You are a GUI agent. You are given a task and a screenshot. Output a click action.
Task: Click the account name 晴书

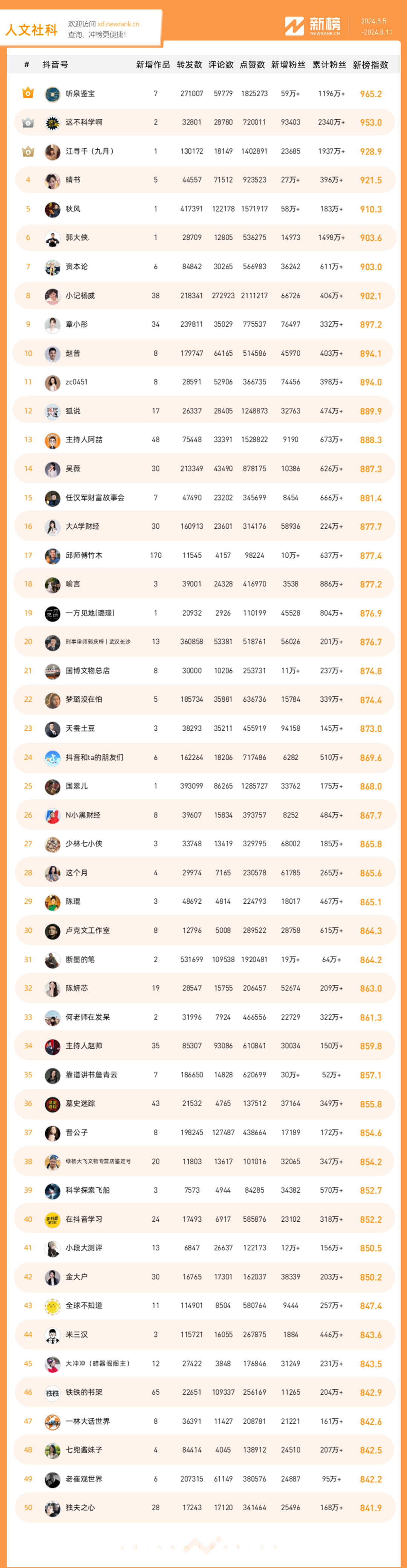point(73,180)
